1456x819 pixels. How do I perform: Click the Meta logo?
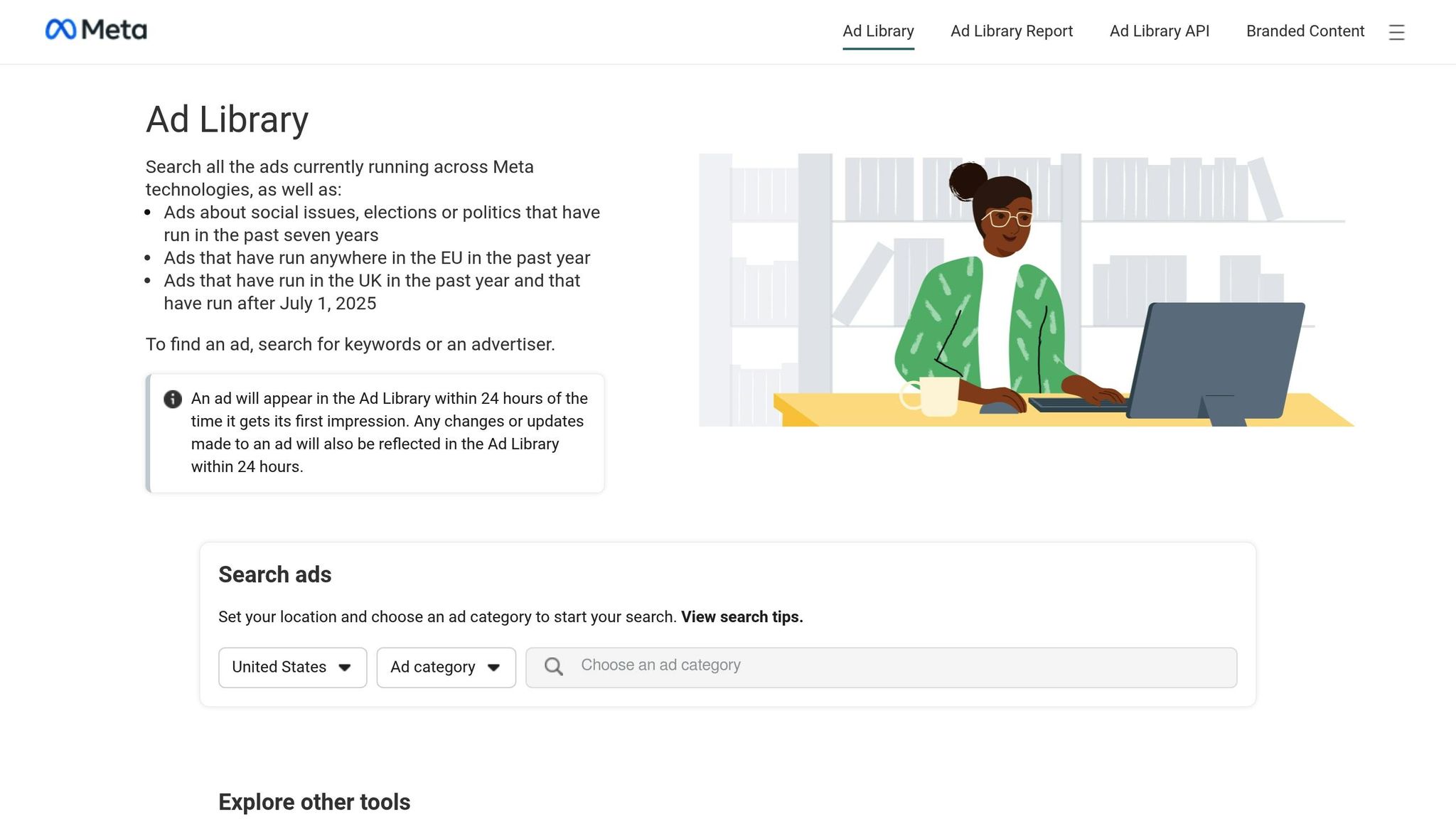[95, 30]
